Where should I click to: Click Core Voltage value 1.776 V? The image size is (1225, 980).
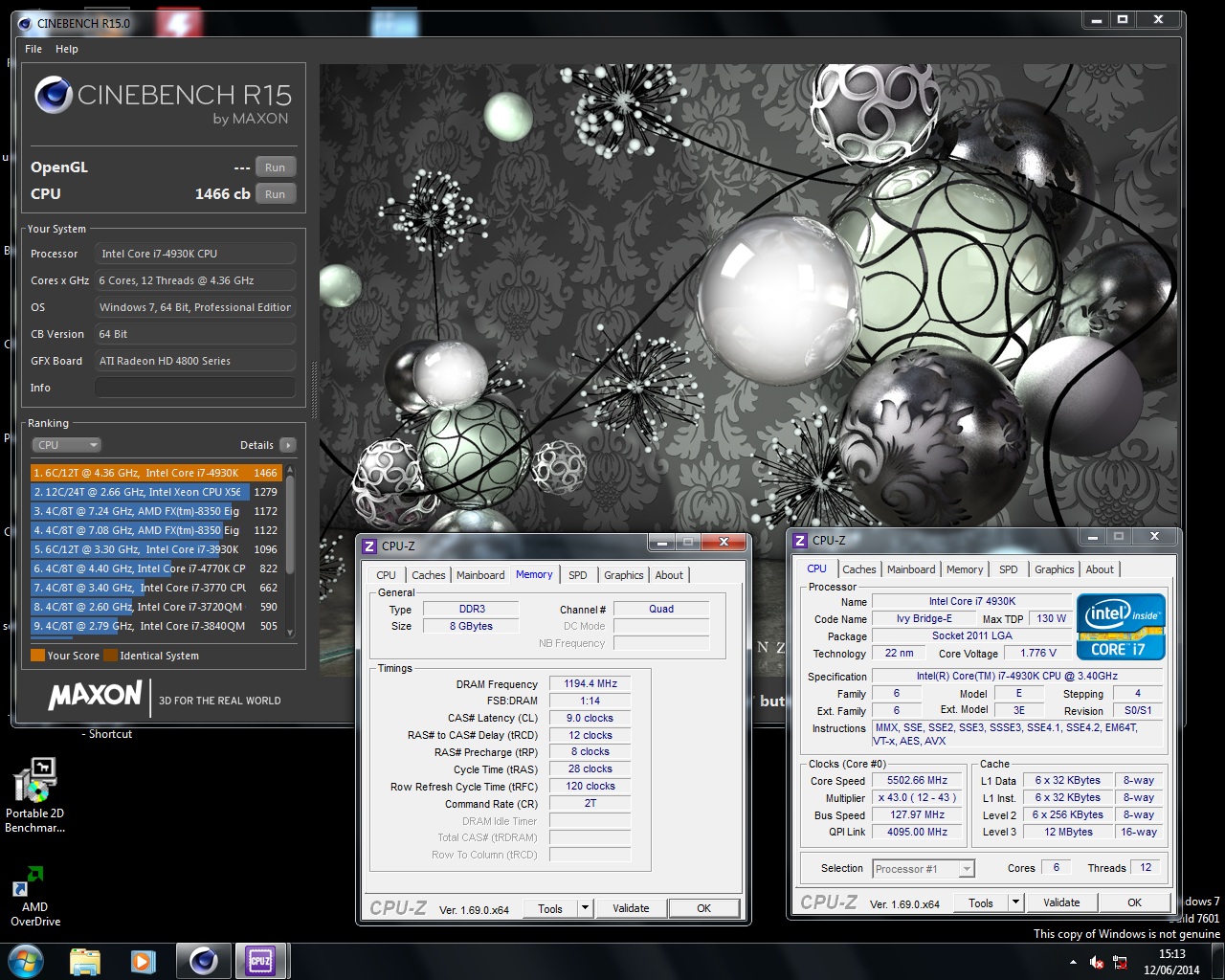[1038, 653]
